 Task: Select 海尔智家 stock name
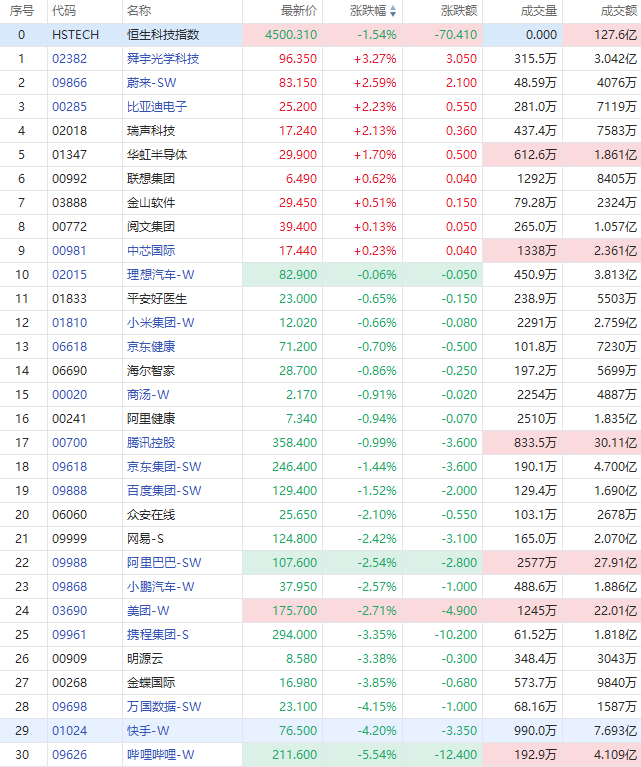tap(151, 370)
